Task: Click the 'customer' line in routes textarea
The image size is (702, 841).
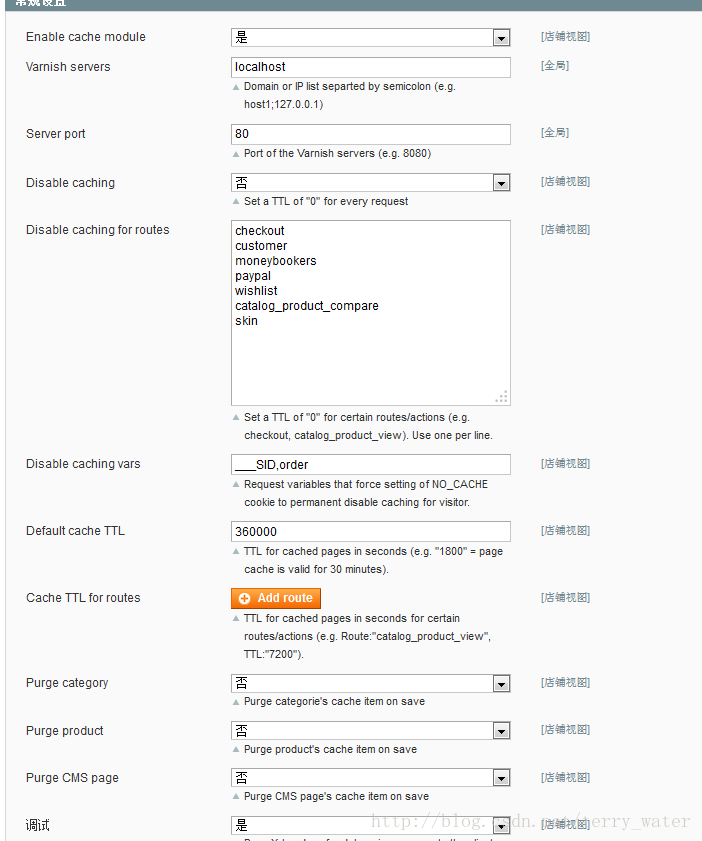Action: (x=261, y=246)
